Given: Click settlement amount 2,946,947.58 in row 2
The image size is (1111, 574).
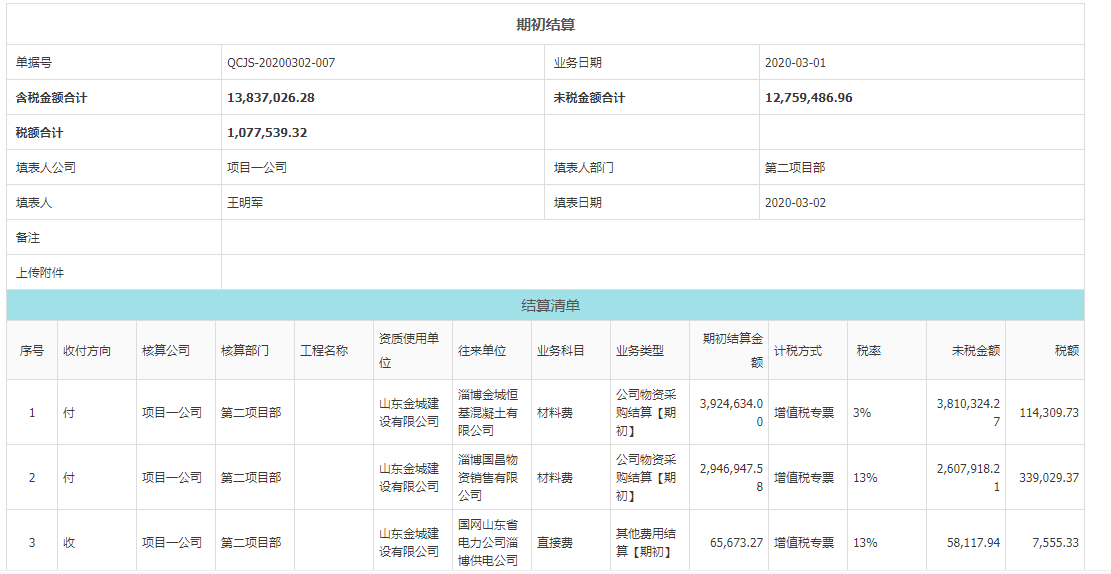Looking at the screenshot, I should (x=731, y=478).
